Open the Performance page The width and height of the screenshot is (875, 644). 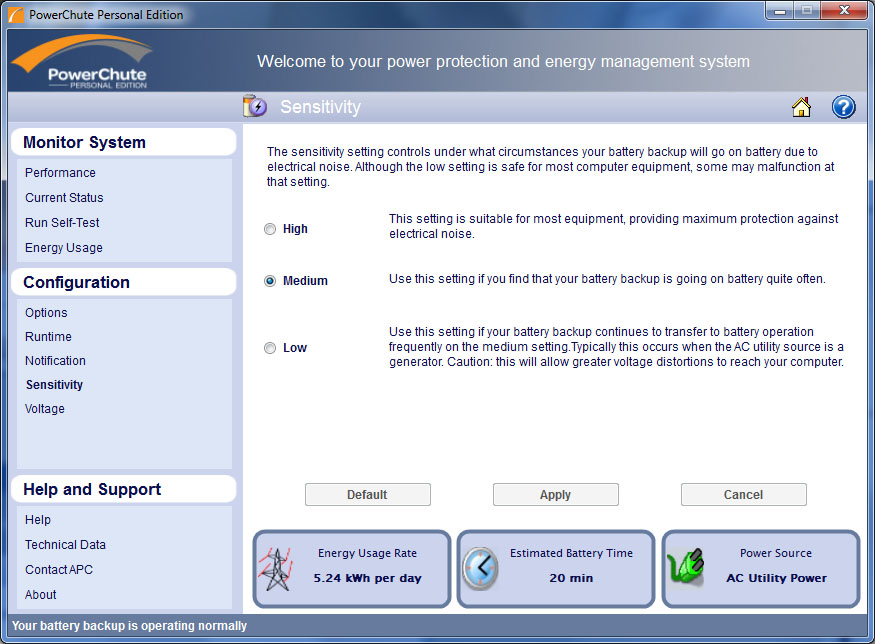pos(60,173)
